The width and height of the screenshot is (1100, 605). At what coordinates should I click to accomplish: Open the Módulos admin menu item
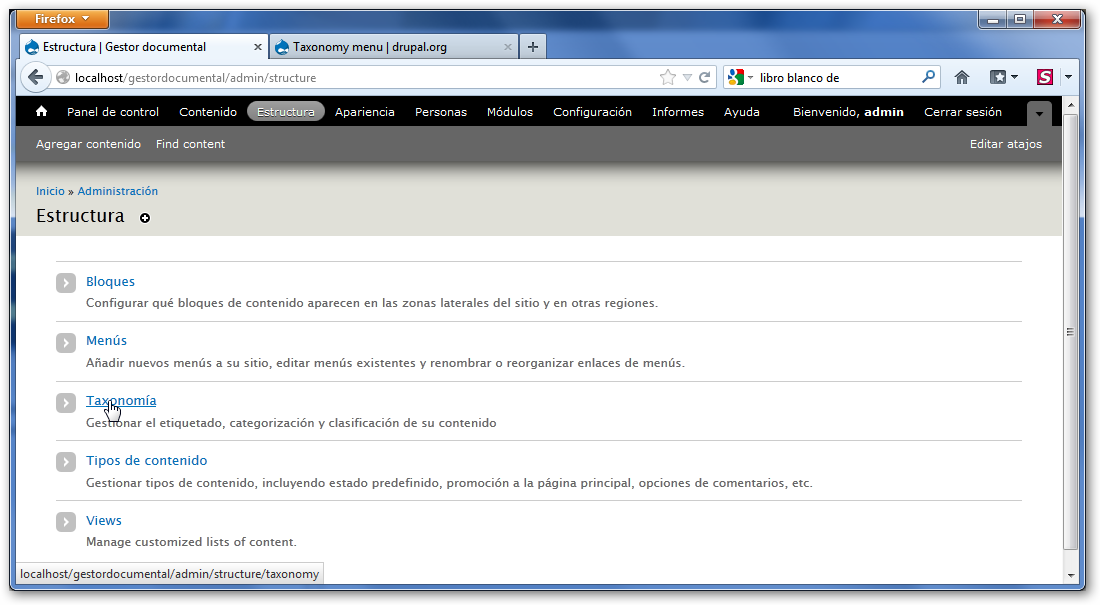click(x=510, y=112)
